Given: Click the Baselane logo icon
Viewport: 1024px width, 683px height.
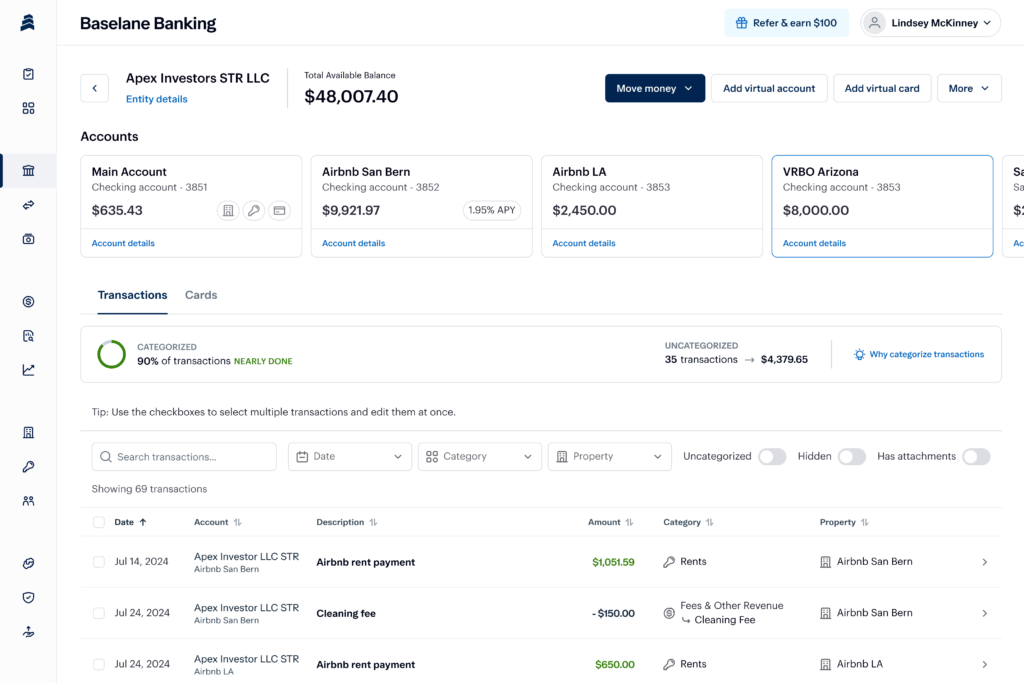Looking at the screenshot, I should (x=27, y=23).
